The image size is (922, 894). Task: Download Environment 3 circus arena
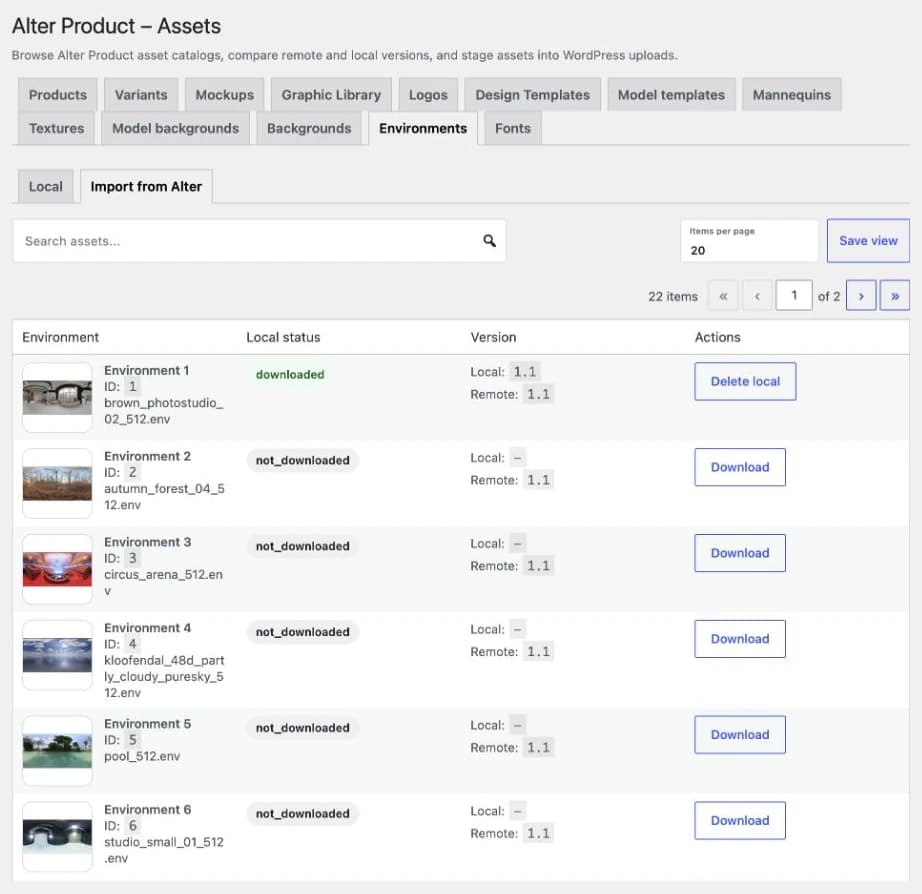tap(740, 553)
